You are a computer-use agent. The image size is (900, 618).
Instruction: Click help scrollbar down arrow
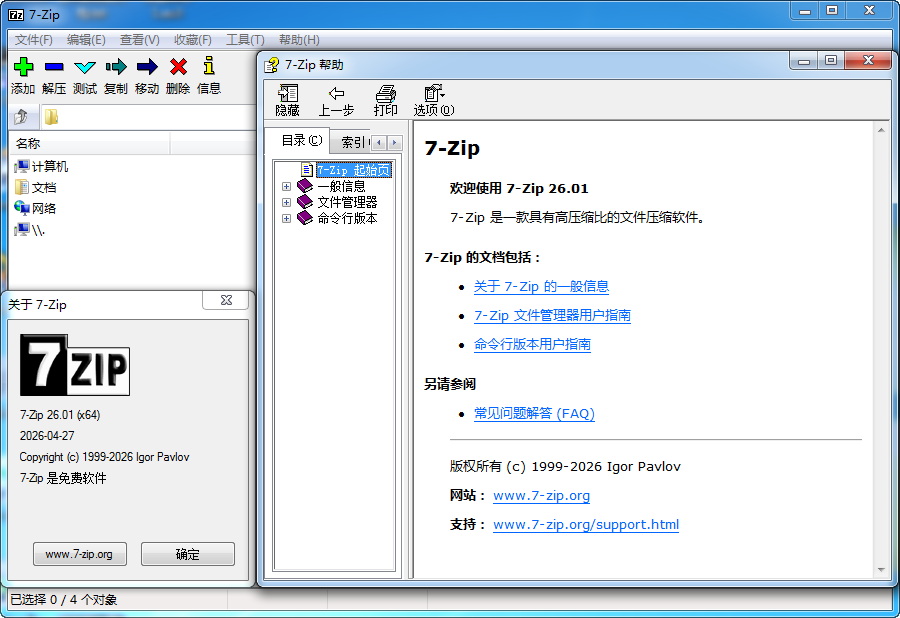click(881, 570)
